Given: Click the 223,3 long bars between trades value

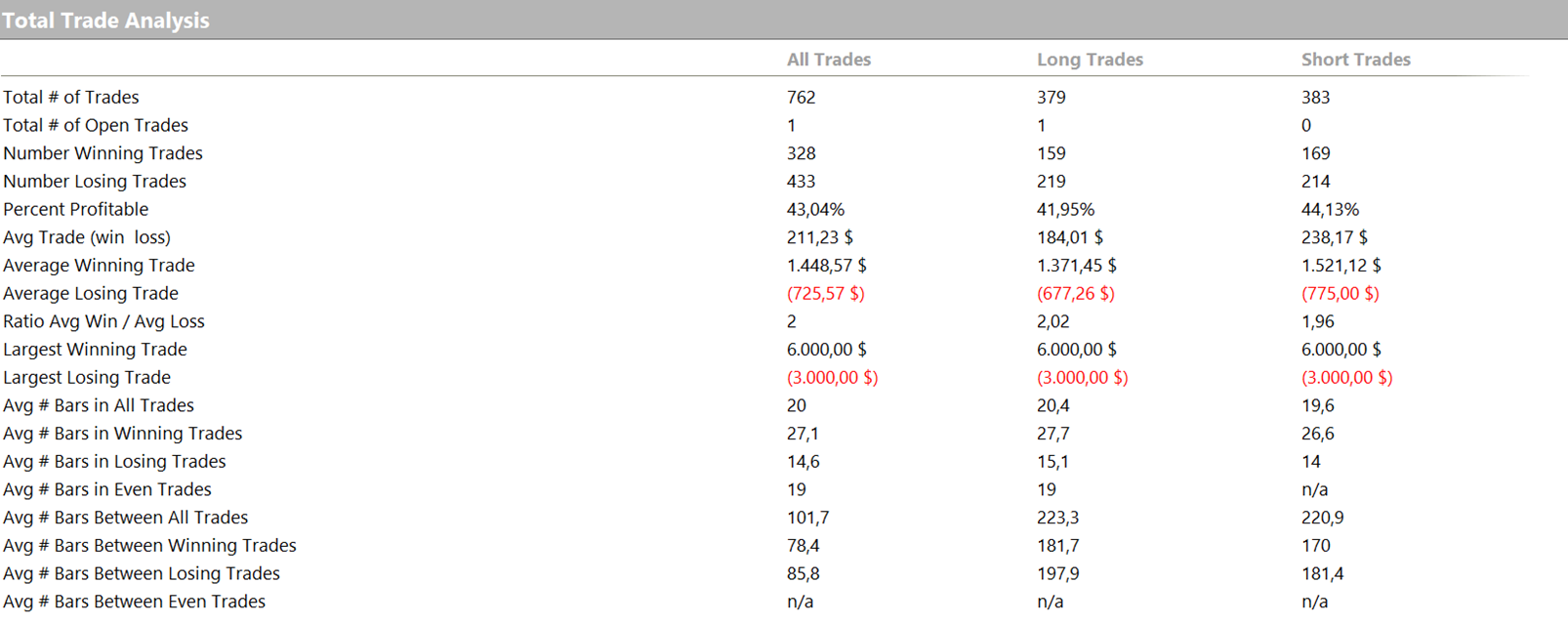Looking at the screenshot, I should click(x=1056, y=519).
